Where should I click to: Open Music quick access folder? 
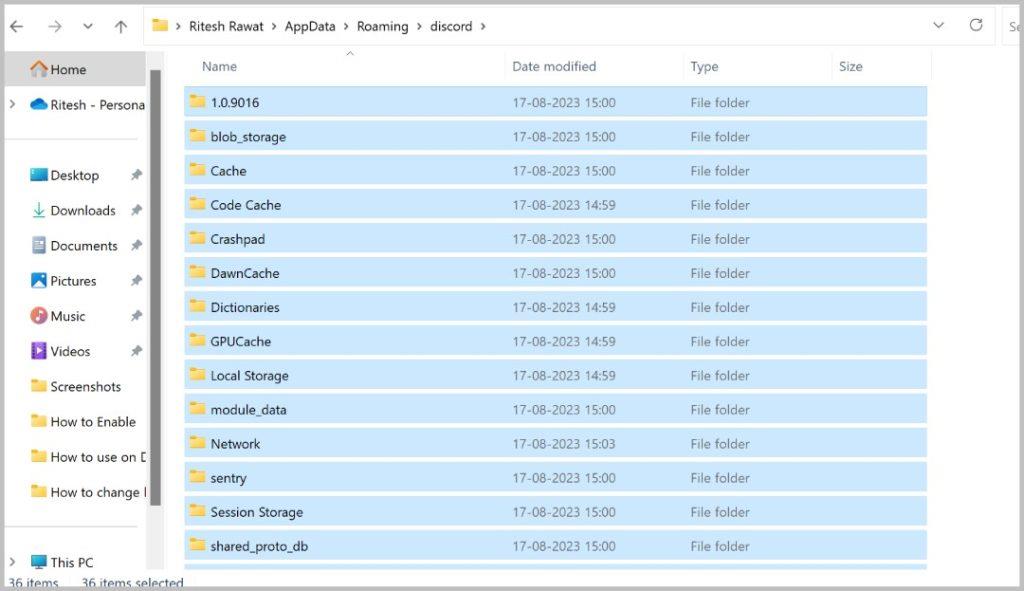click(68, 316)
